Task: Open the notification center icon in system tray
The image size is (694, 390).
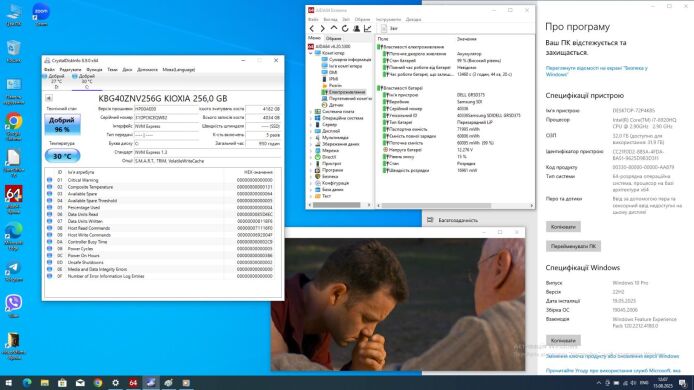Action: coord(683,383)
